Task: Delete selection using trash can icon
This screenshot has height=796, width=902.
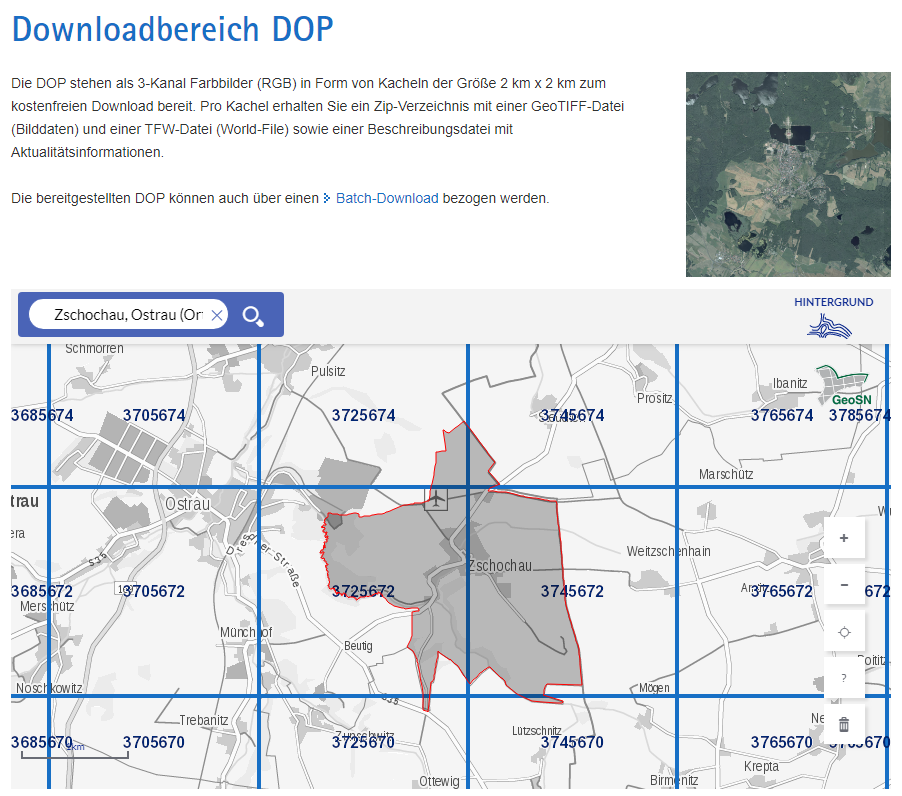Action: tap(844, 725)
